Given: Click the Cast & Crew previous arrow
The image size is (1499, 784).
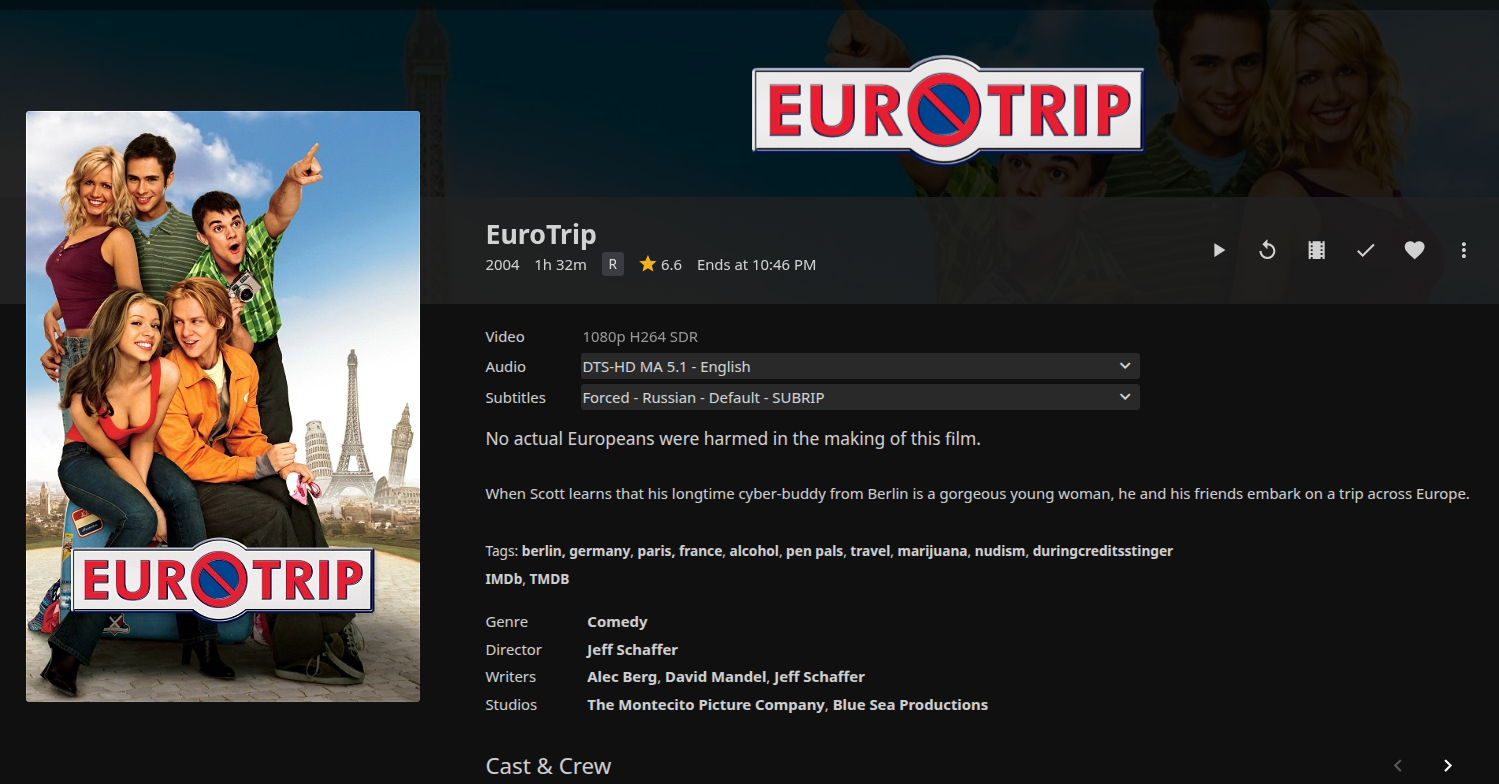Looking at the screenshot, I should coord(1398,766).
